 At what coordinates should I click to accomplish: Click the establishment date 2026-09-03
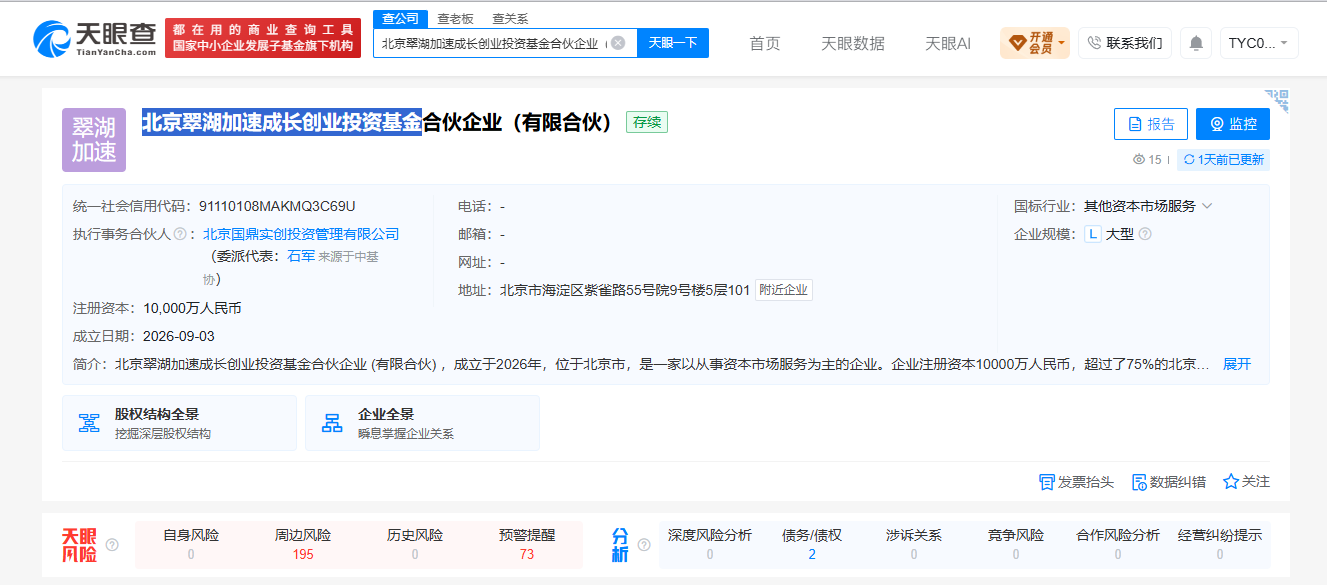(x=179, y=336)
